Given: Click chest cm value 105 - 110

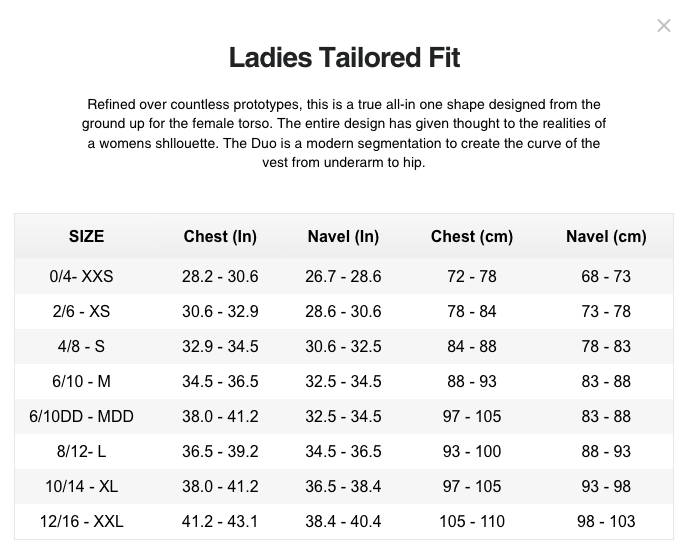Looking at the screenshot, I should tap(472, 522).
